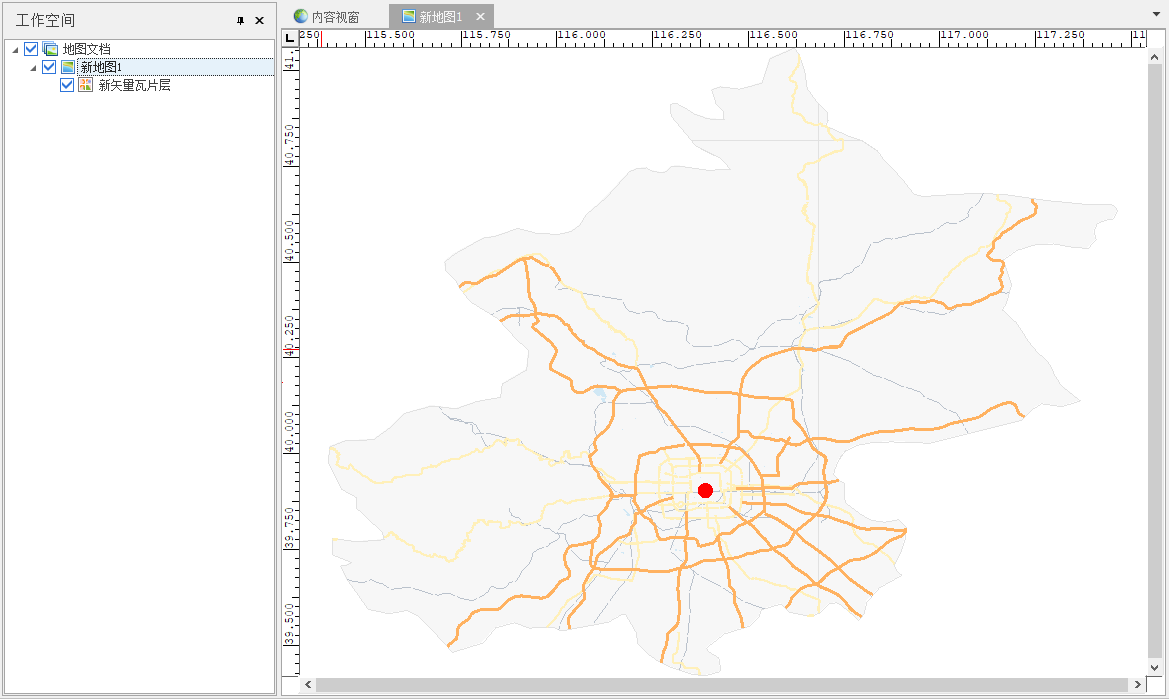1169x699 pixels.
Task: Click the horizontal scrollbar left arrow
Action: tap(308, 685)
